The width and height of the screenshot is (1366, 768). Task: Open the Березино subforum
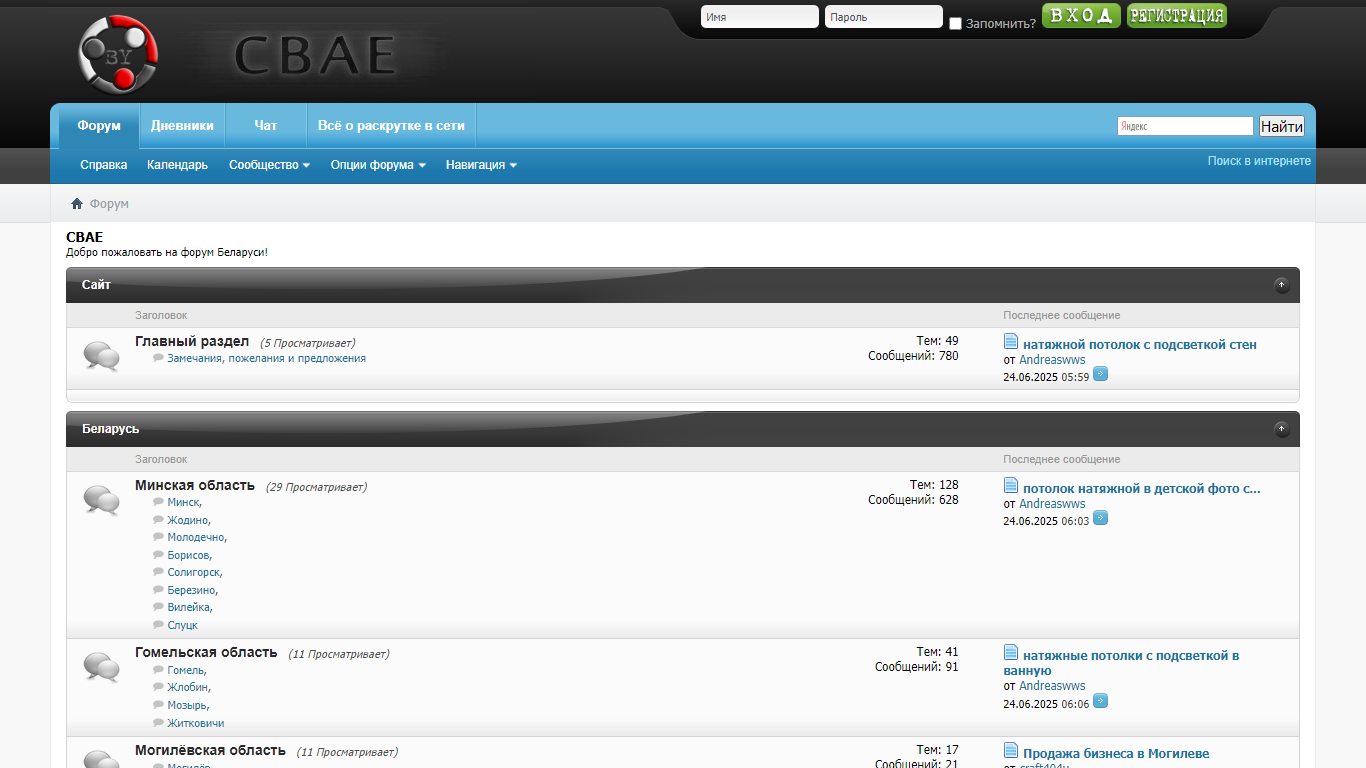(191, 590)
